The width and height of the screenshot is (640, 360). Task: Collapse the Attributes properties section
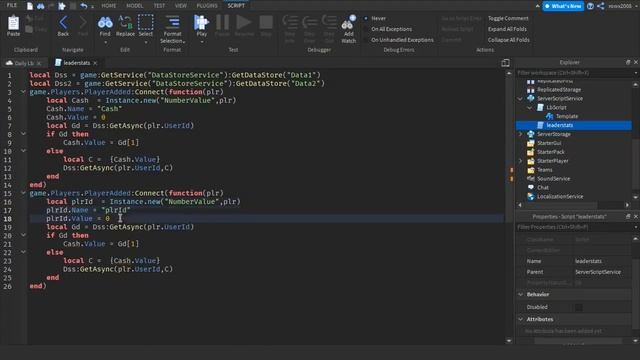(521, 319)
